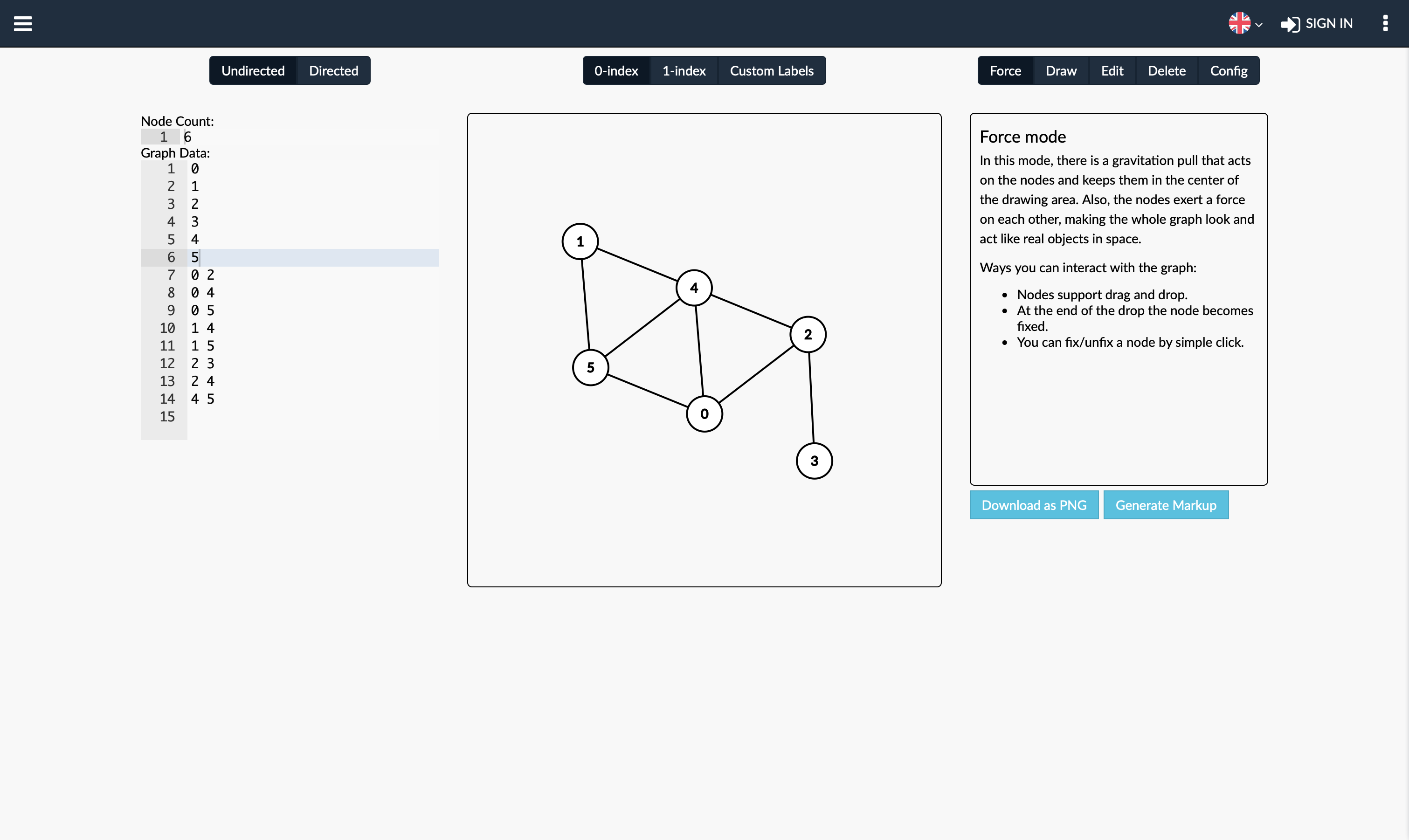Switch to Delete mode
Image resolution: width=1409 pixels, height=840 pixels.
coord(1166,70)
